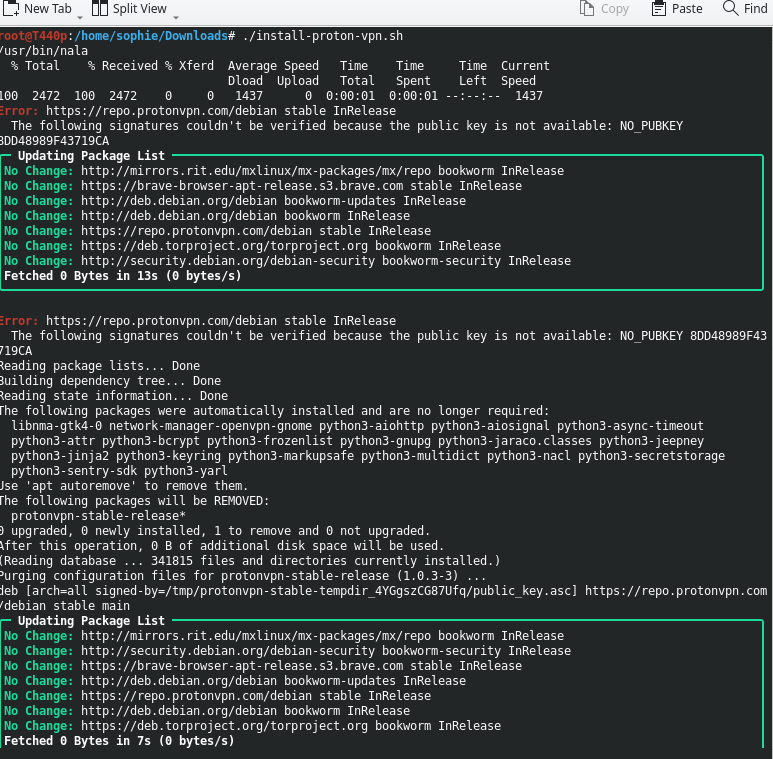Click the Split View toolbar button
The image size is (773, 759).
pos(130,9)
